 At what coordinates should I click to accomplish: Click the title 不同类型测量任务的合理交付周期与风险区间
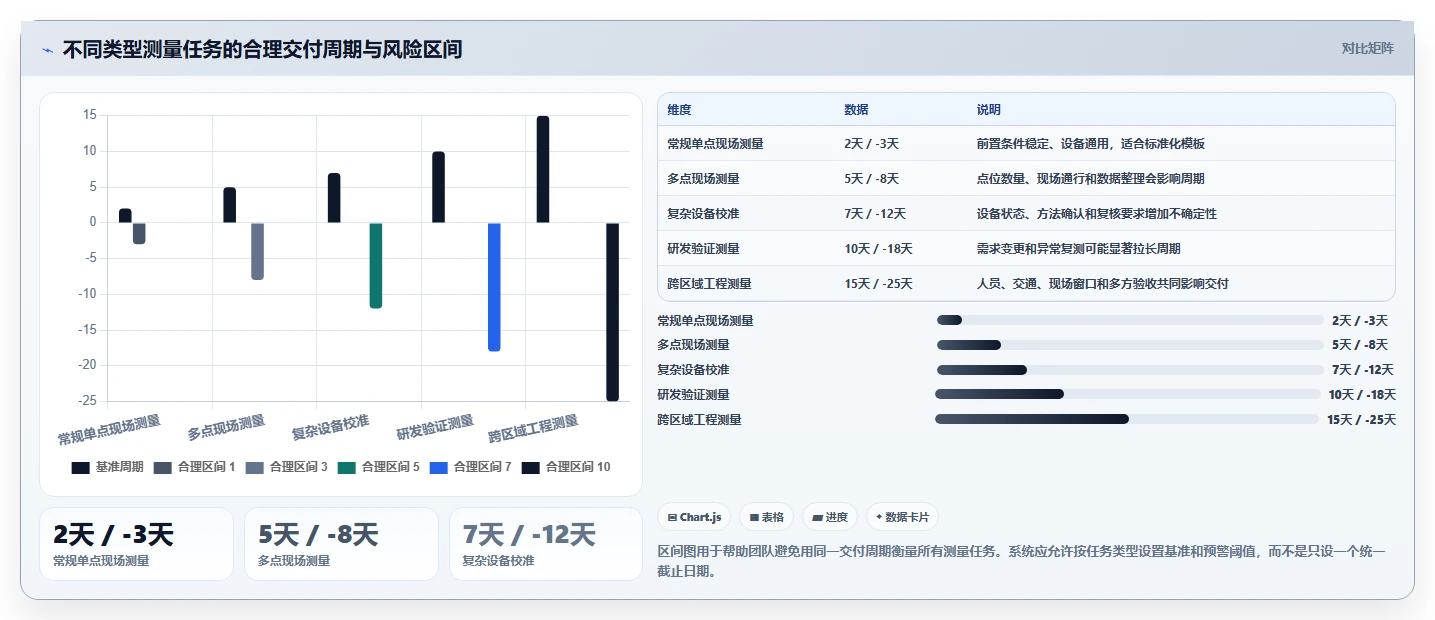pyautogui.click(x=262, y=49)
